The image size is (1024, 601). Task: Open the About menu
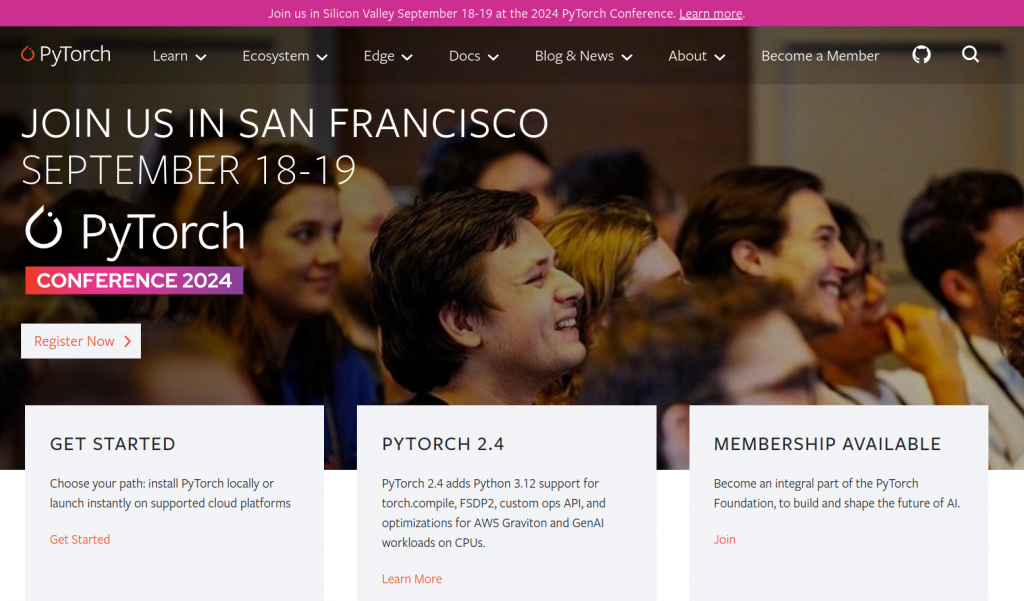(x=696, y=56)
